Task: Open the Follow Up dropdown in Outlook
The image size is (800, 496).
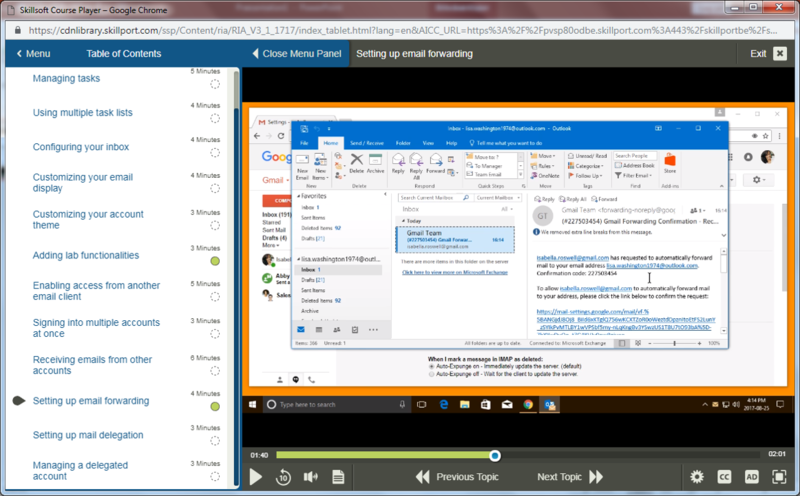Action: tap(586, 176)
